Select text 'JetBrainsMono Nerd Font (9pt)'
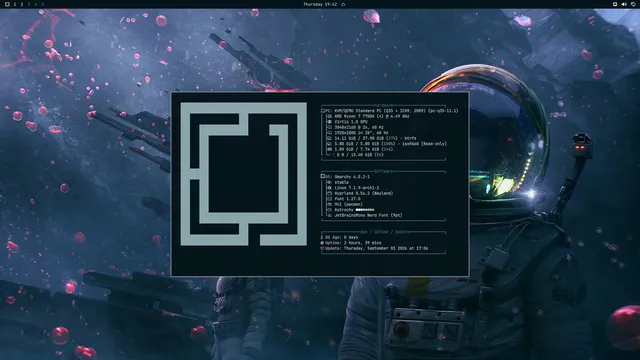 [x=369, y=215]
